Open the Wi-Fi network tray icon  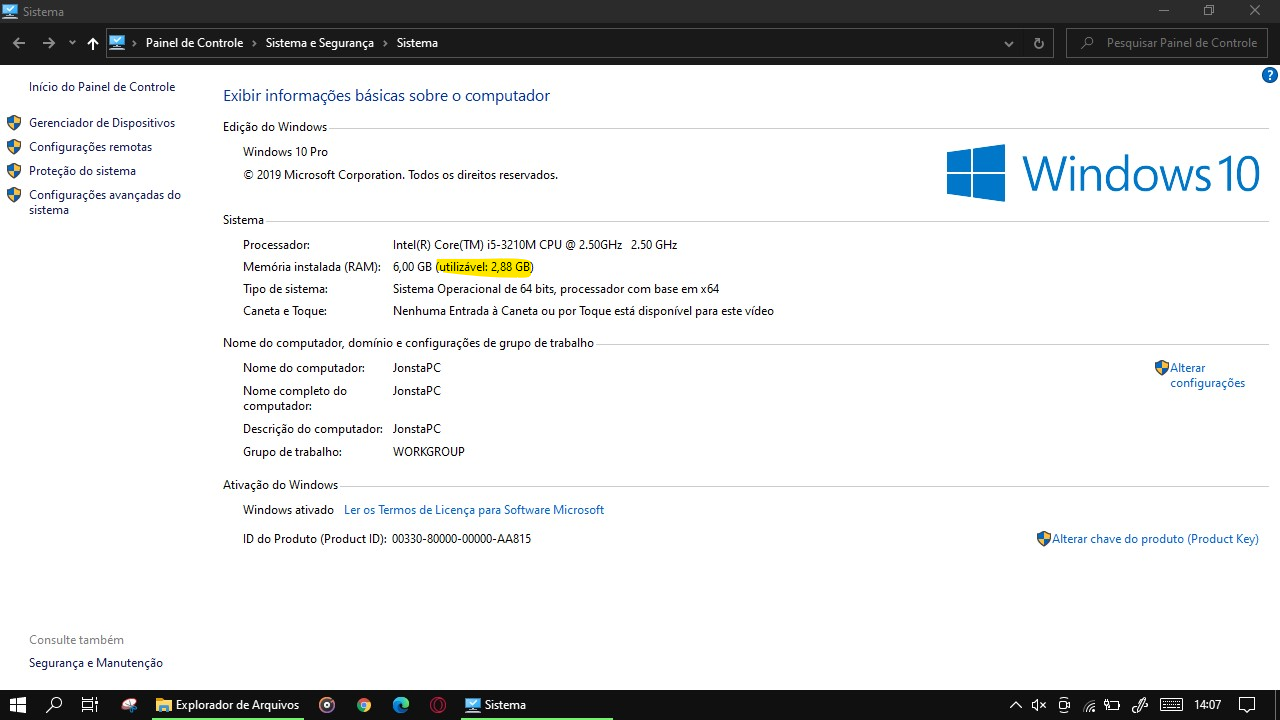point(1089,705)
